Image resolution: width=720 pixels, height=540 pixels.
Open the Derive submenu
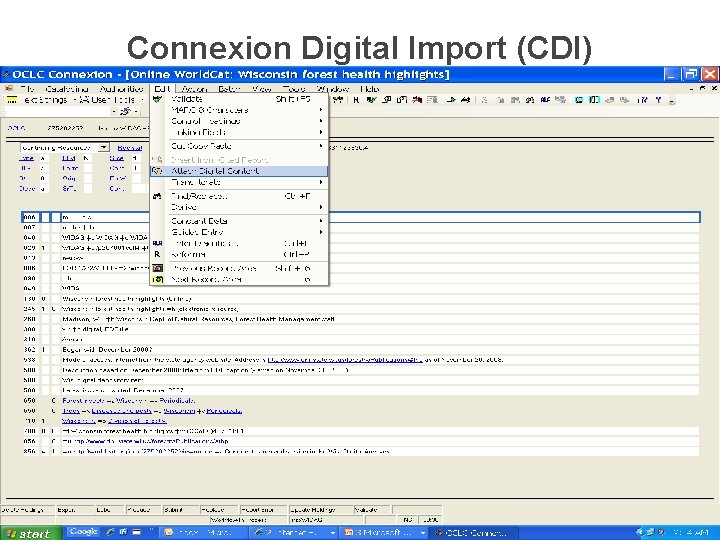tap(239, 207)
